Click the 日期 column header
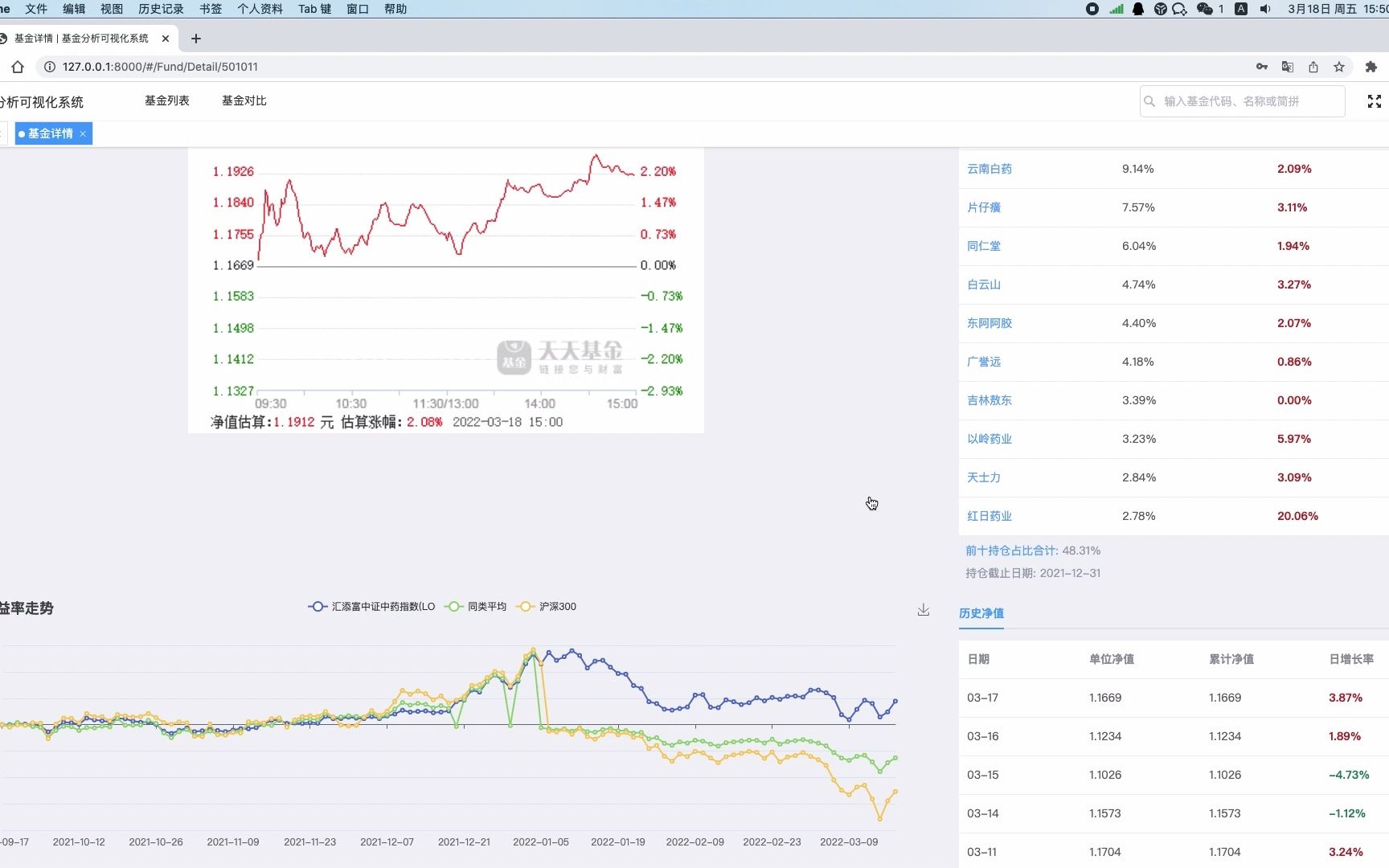Screen dimensions: 1389x868 pyautogui.click(x=978, y=659)
